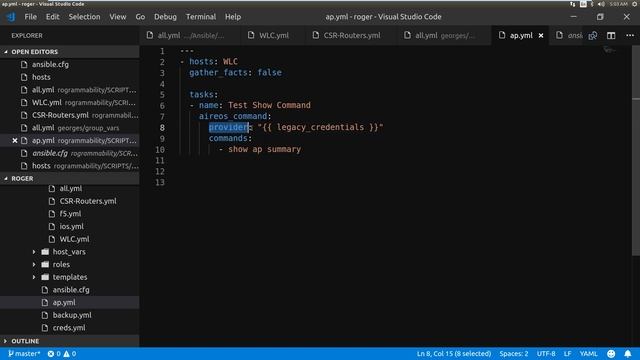Open the Edit menu
640x360 pixels.
52,17
